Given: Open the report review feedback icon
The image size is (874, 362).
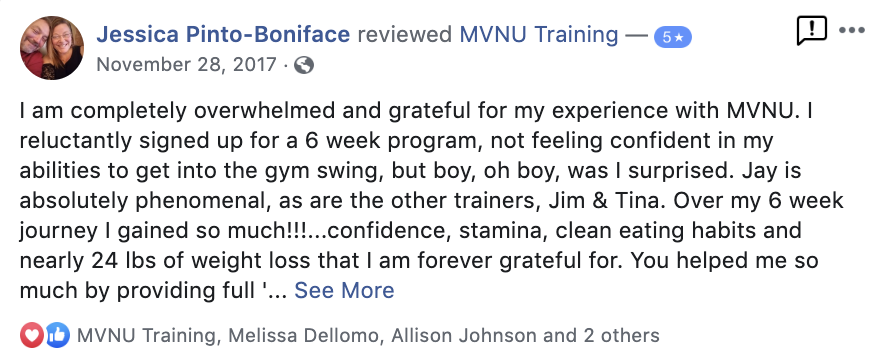Looking at the screenshot, I should tap(812, 31).
